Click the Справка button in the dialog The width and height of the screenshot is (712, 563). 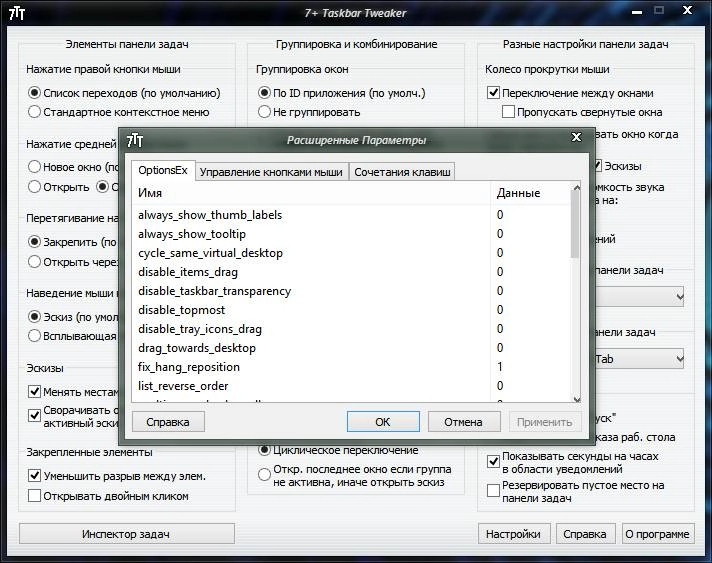(x=168, y=422)
